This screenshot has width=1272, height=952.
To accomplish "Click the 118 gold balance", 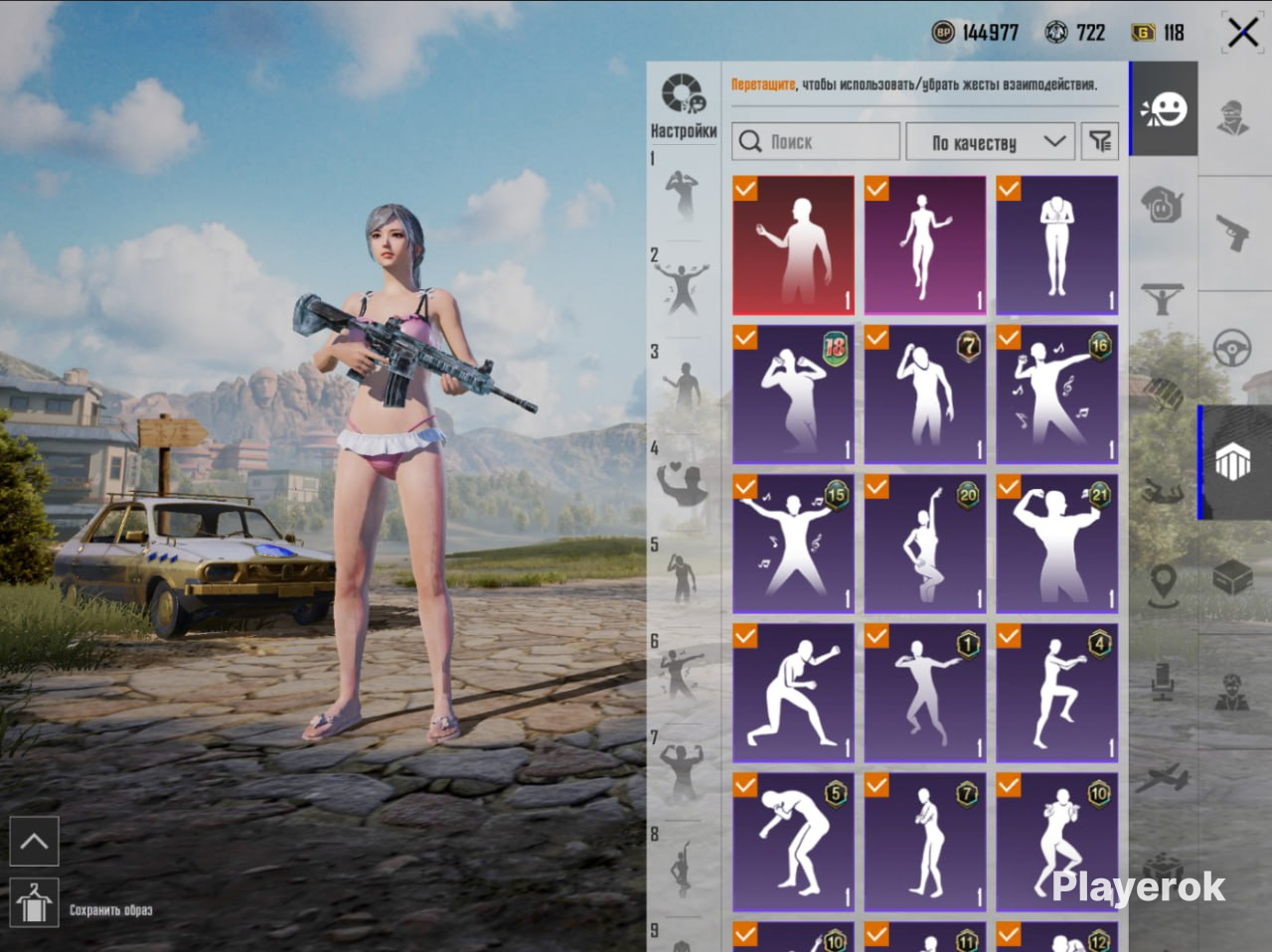I will pyautogui.click(x=1174, y=33).
